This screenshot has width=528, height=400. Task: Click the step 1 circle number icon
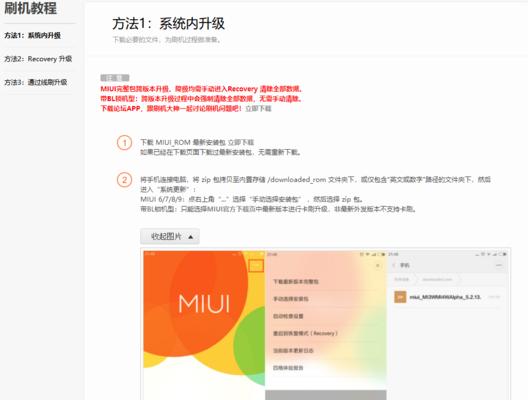pos(124,143)
